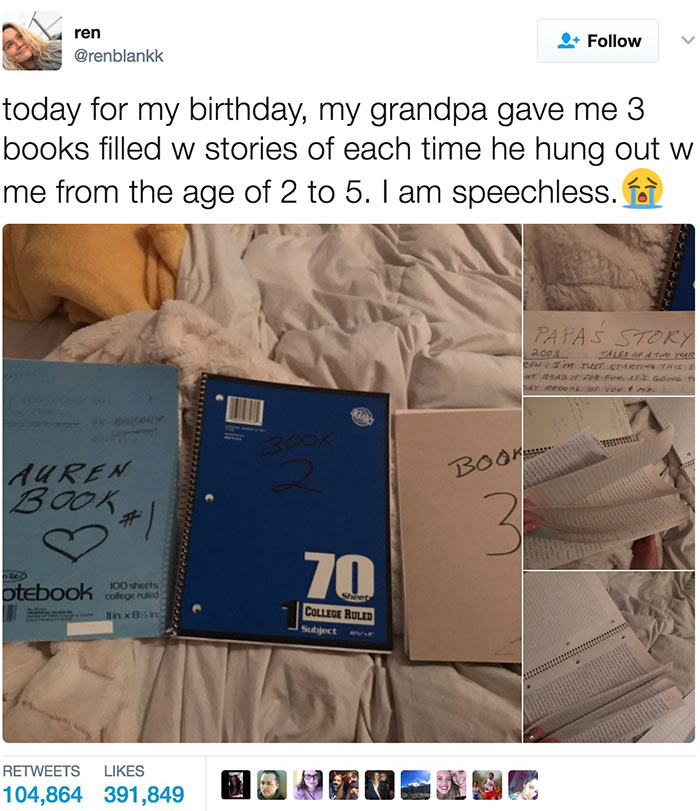Click the eighth liker avatar in red outfit
Screen dimensions: 700x811
click(x=487, y=785)
